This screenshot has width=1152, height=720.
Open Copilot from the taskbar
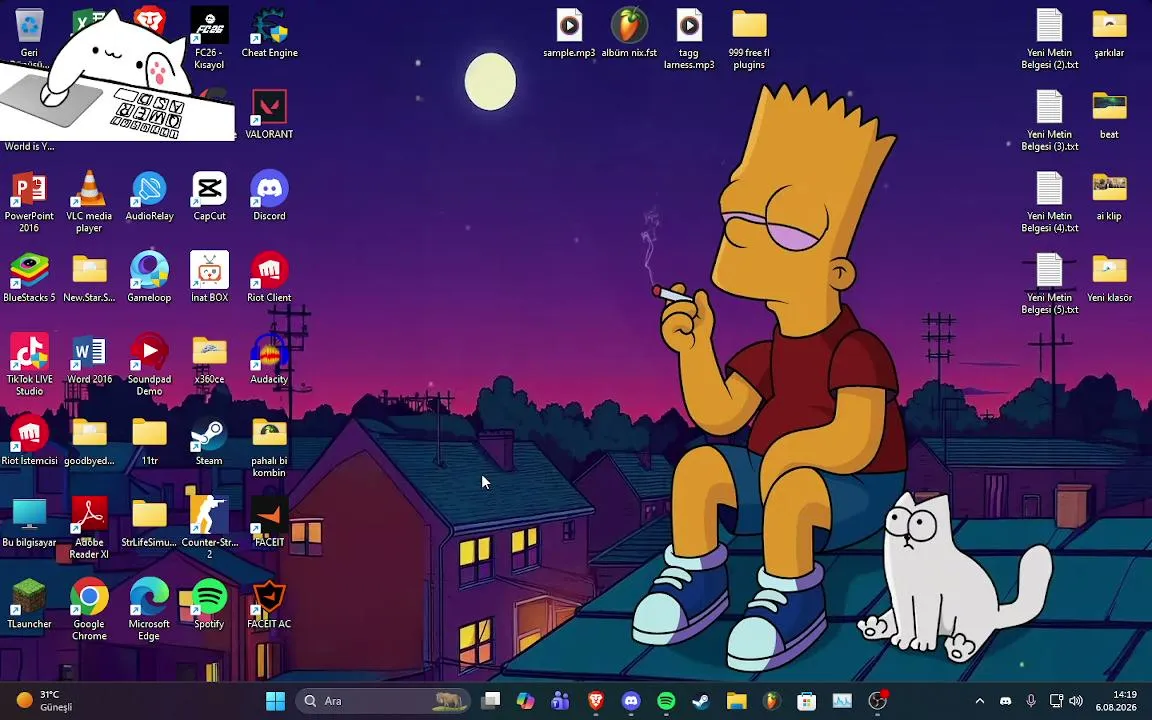pos(525,701)
